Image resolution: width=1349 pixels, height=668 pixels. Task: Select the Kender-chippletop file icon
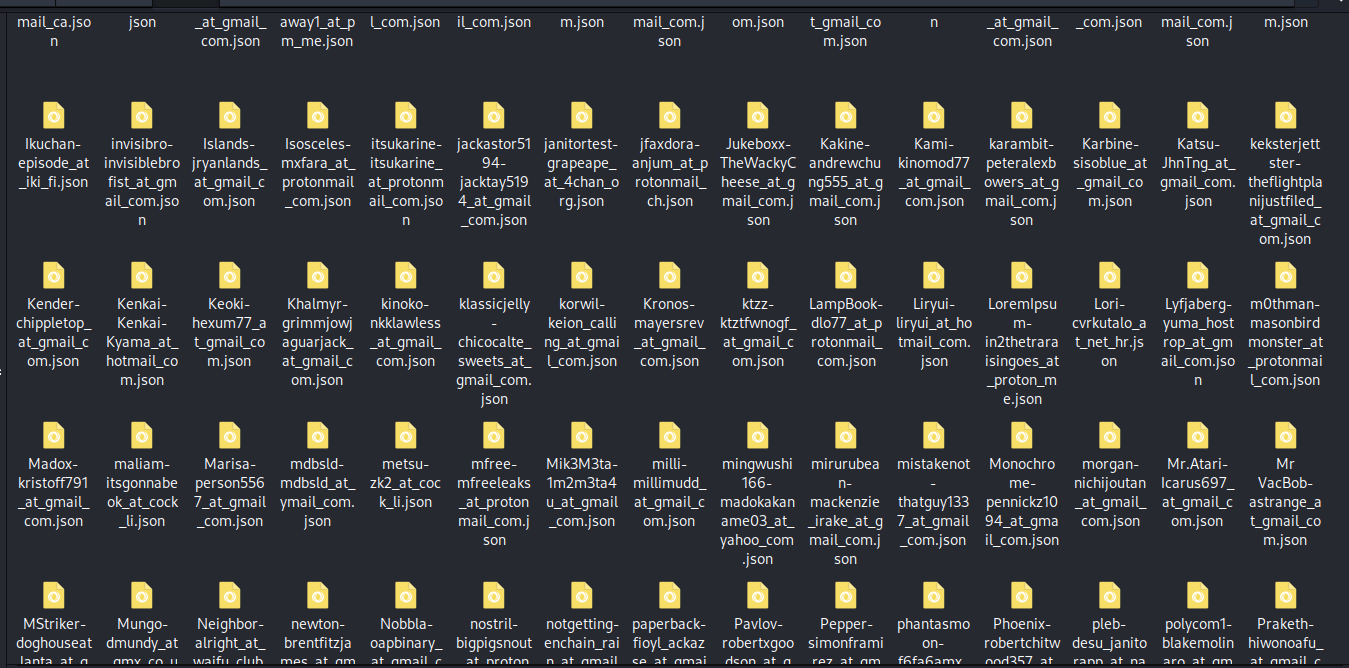point(54,276)
